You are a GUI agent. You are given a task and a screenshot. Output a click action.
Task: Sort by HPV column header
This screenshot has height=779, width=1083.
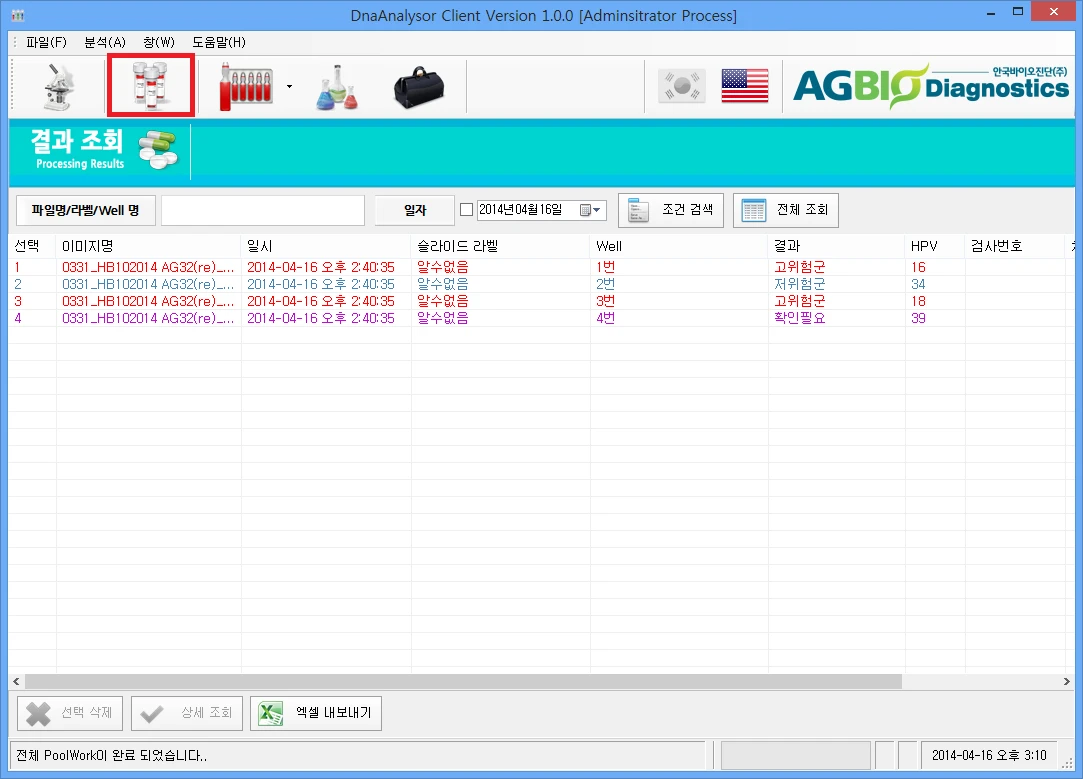pyautogui.click(x=935, y=246)
